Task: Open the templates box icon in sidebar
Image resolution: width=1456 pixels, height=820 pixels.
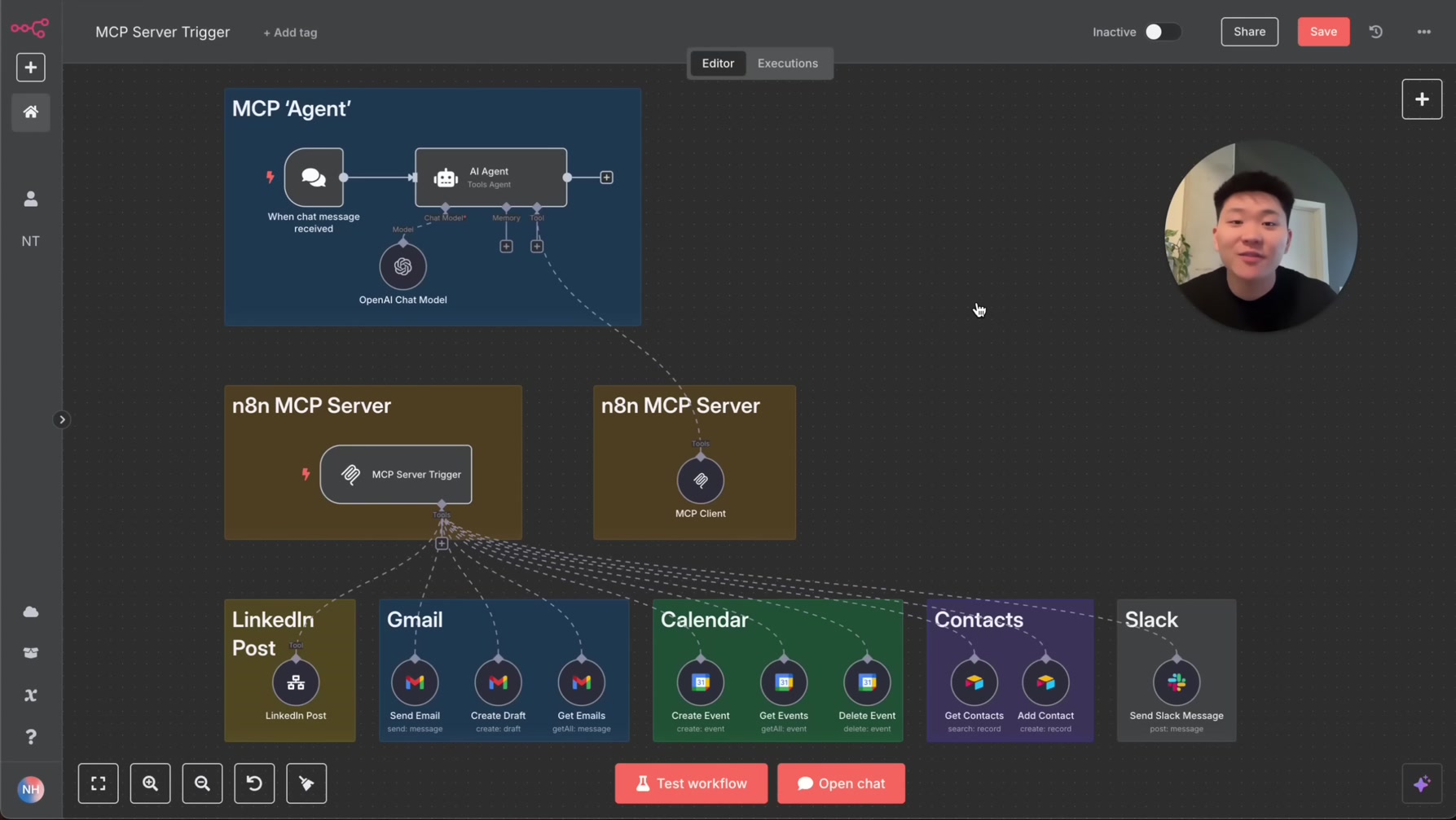Action: (x=31, y=653)
